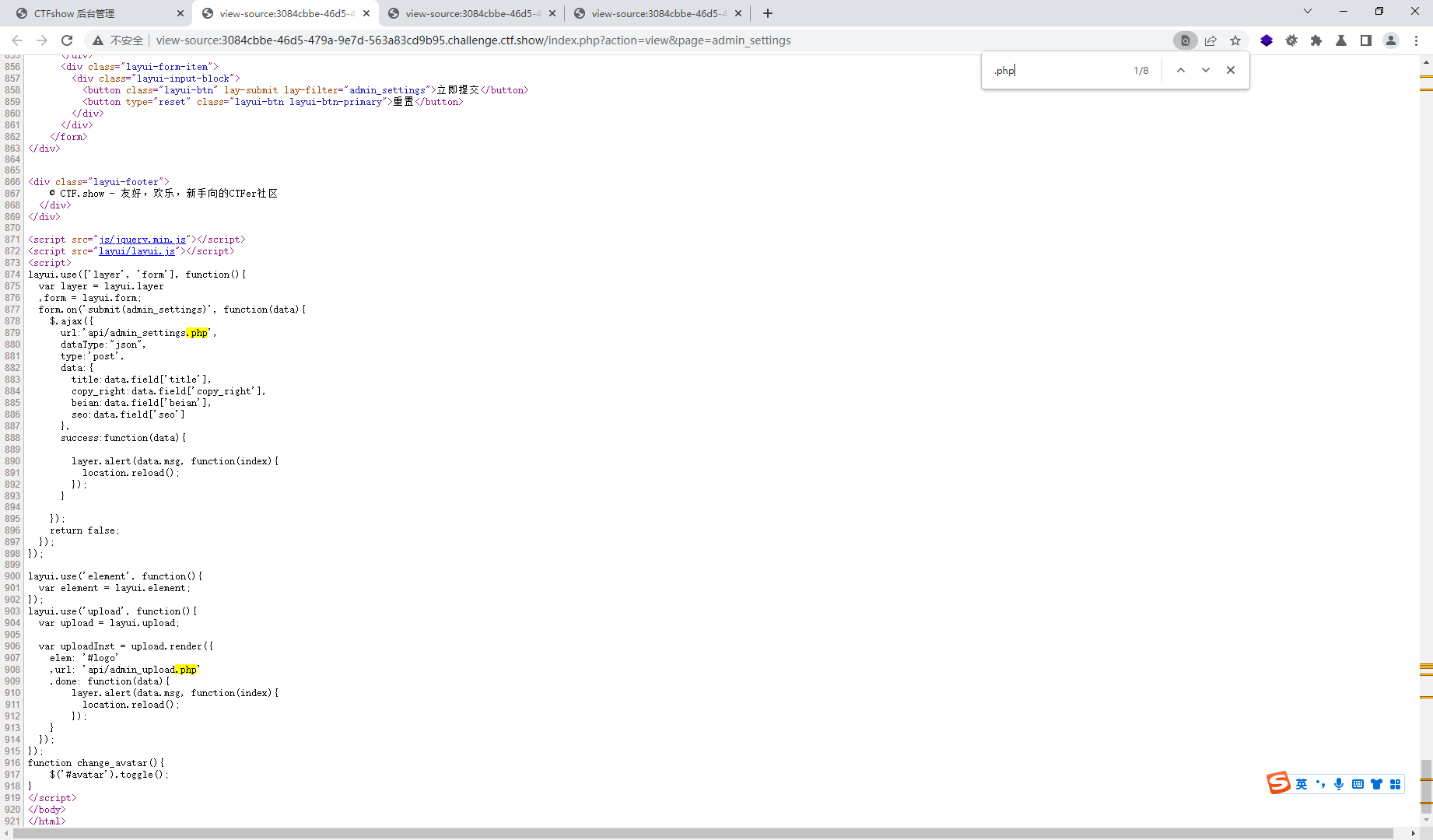Open the Sogou skin settings icon

coord(1376,784)
